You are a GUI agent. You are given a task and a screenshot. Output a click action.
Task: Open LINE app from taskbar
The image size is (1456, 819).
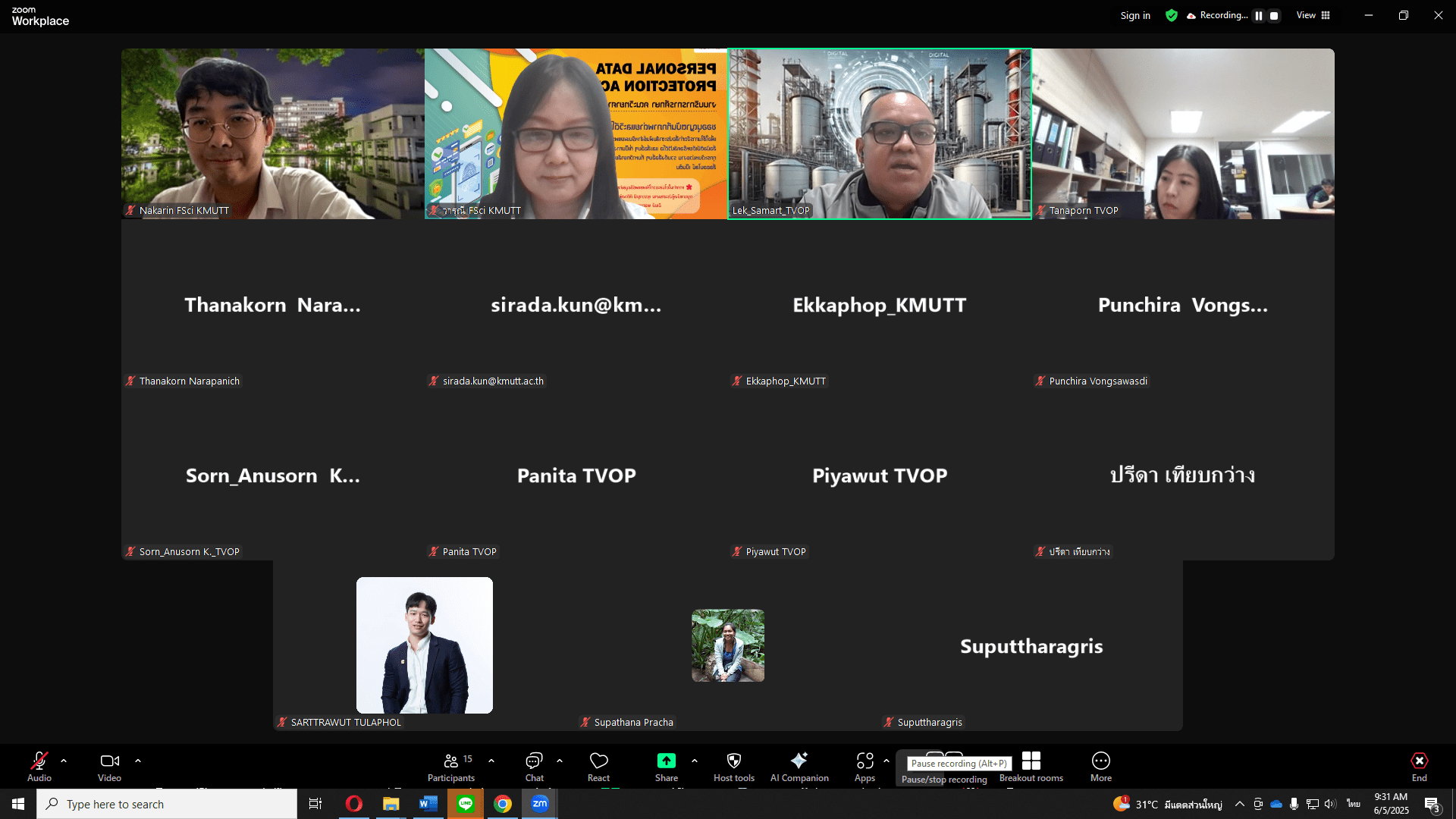(x=465, y=804)
